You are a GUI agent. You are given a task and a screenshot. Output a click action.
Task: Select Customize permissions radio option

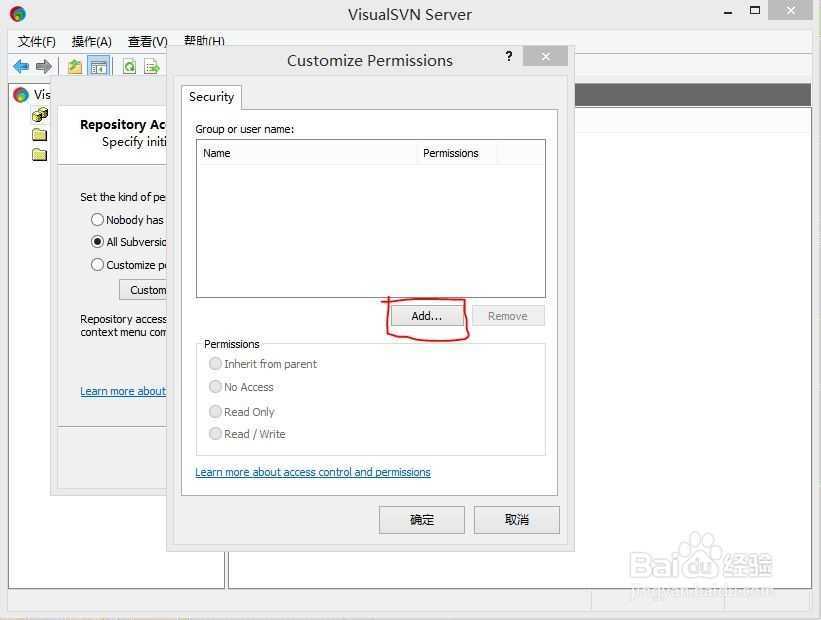(97, 264)
